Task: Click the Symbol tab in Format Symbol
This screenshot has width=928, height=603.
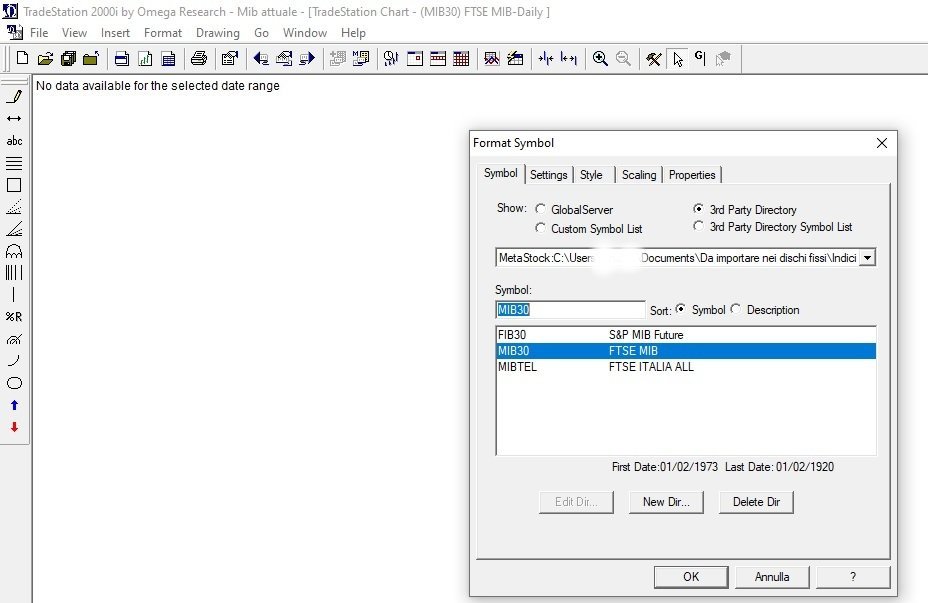Action: (501, 173)
